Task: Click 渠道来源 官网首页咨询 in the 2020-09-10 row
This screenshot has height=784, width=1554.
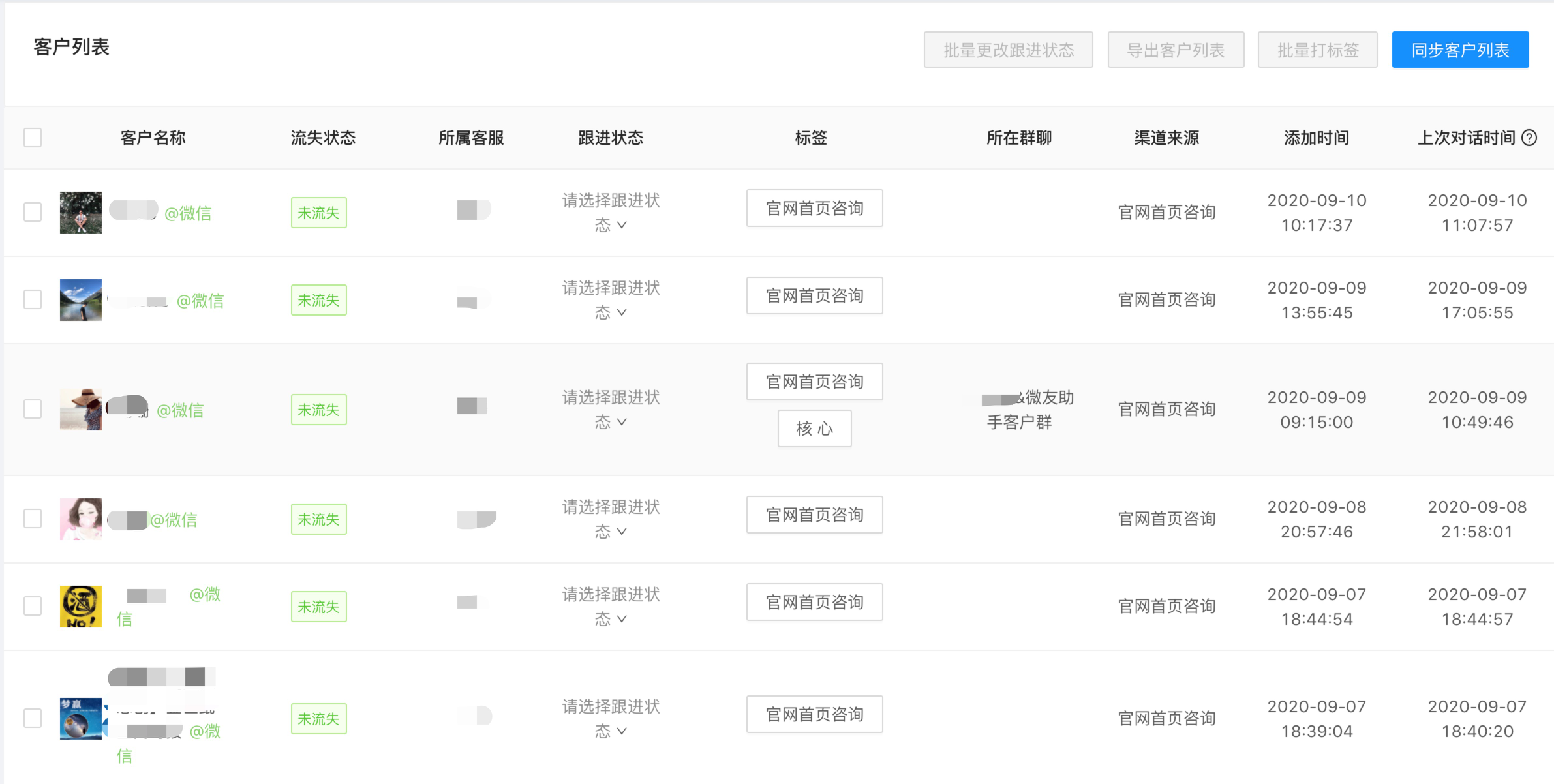Action: pos(1166,212)
